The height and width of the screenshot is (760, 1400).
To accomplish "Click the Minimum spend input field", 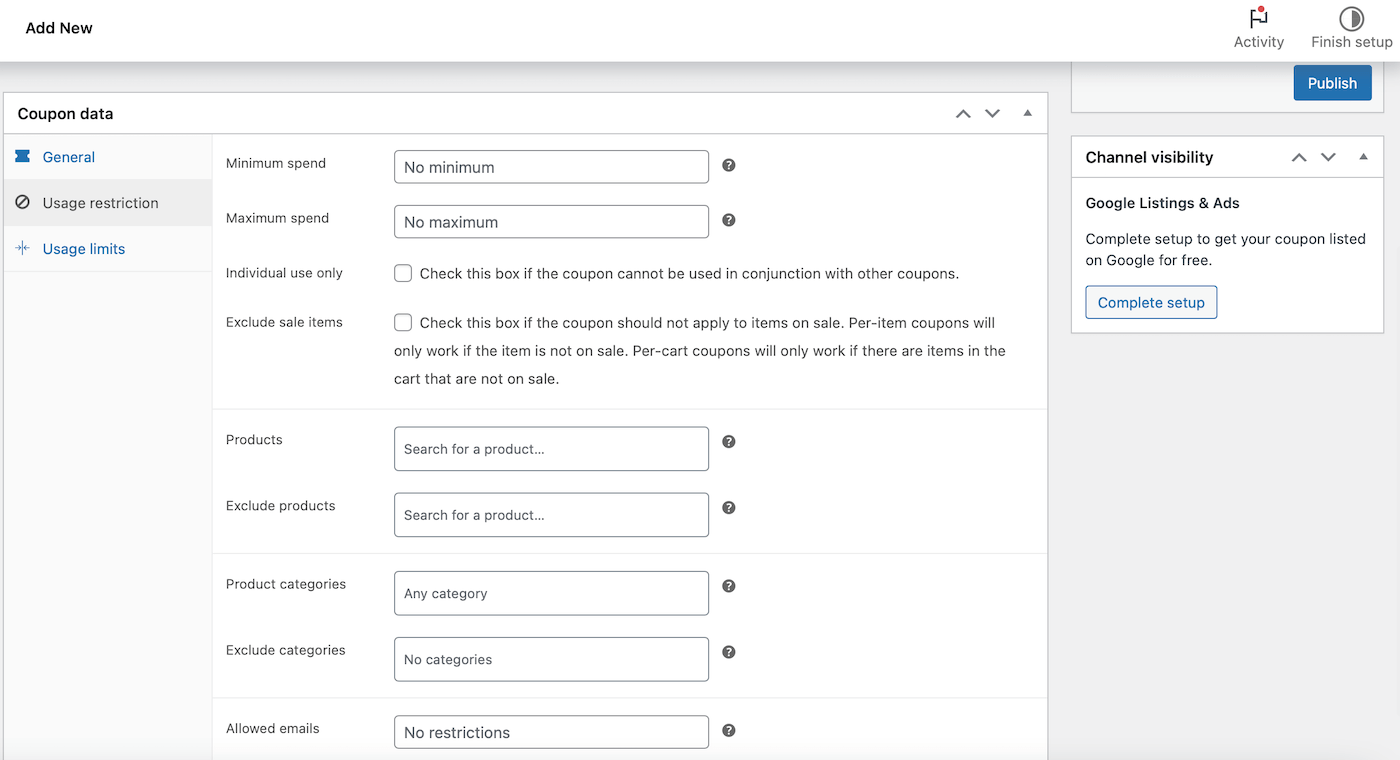I will point(551,167).
